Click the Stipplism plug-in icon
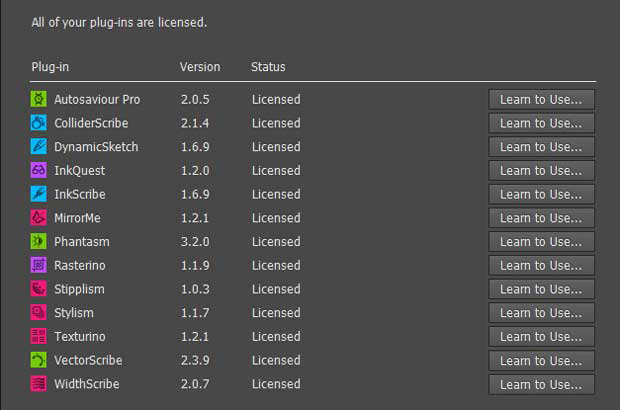Screen dimensions: 620x410 click(39, 289)
